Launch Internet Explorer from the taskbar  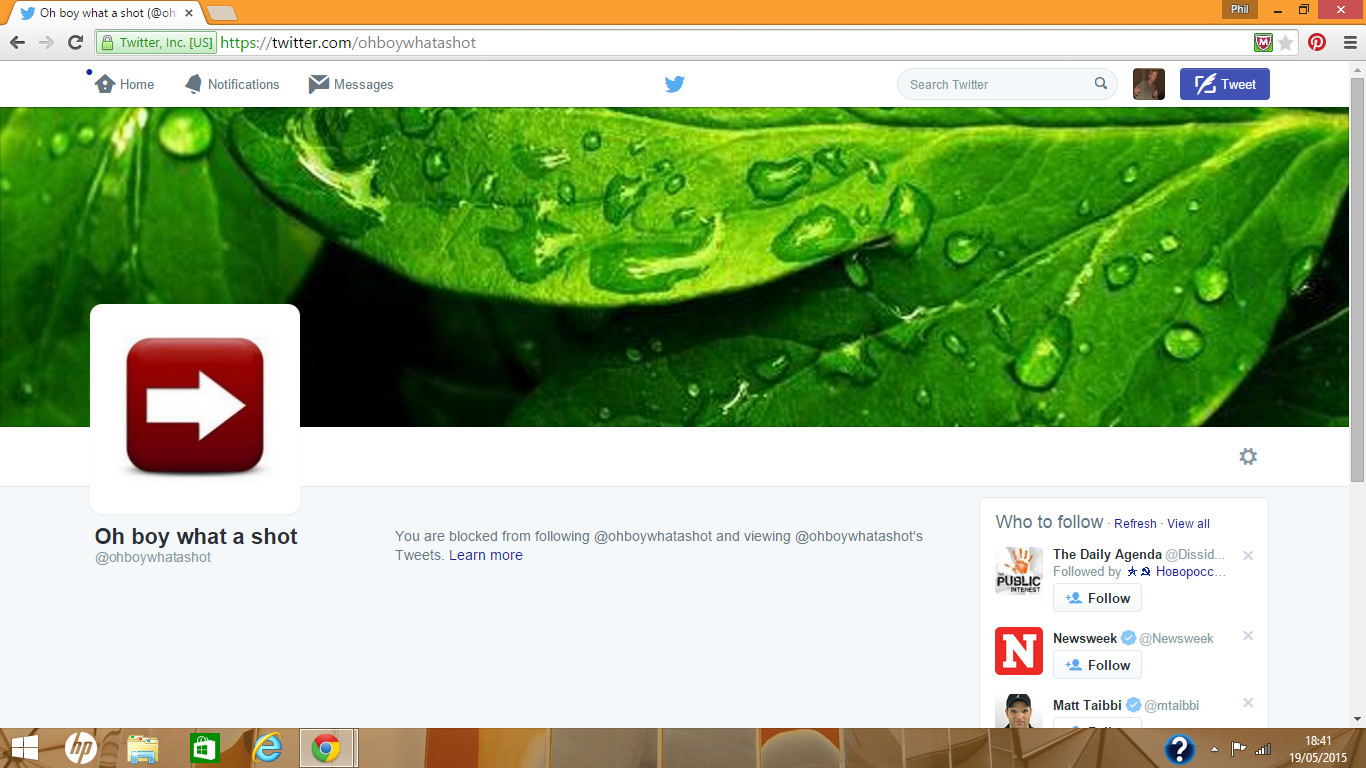267,748
